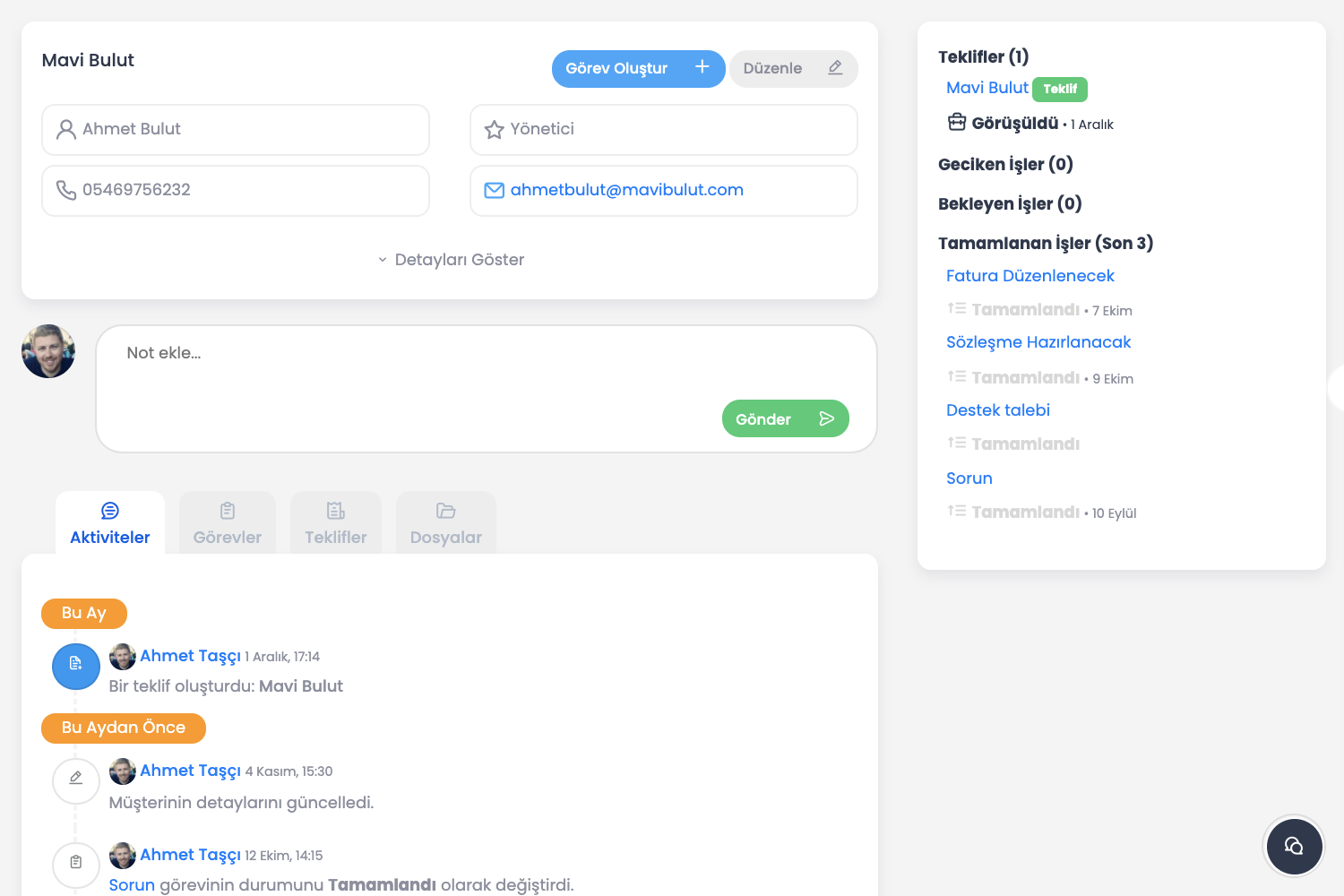The height and width of the screenshot is (896, 1344).
Task: Switch to the Görevler tab
Action: pos(228,523)
